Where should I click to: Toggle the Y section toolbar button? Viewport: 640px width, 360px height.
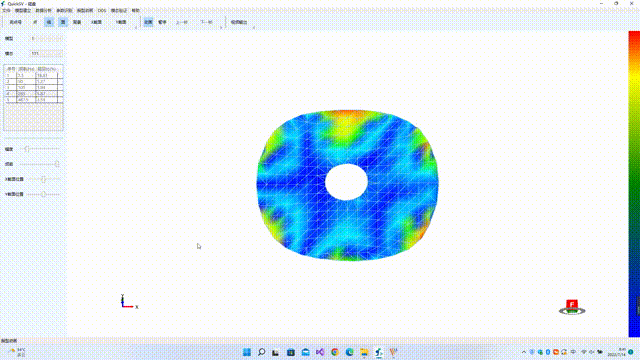coord(121,22)
